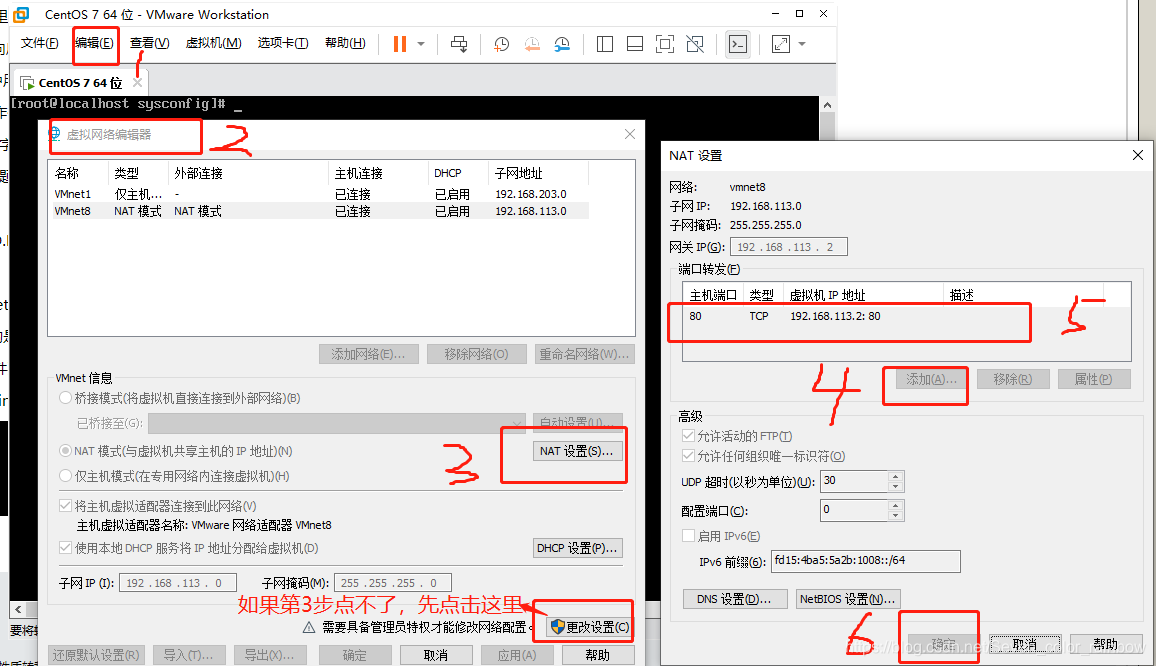The image size is (1156, 666).
Task: Take a snapshot of this virtual machine
Action: pyautogui.click(x=501, y=44)
